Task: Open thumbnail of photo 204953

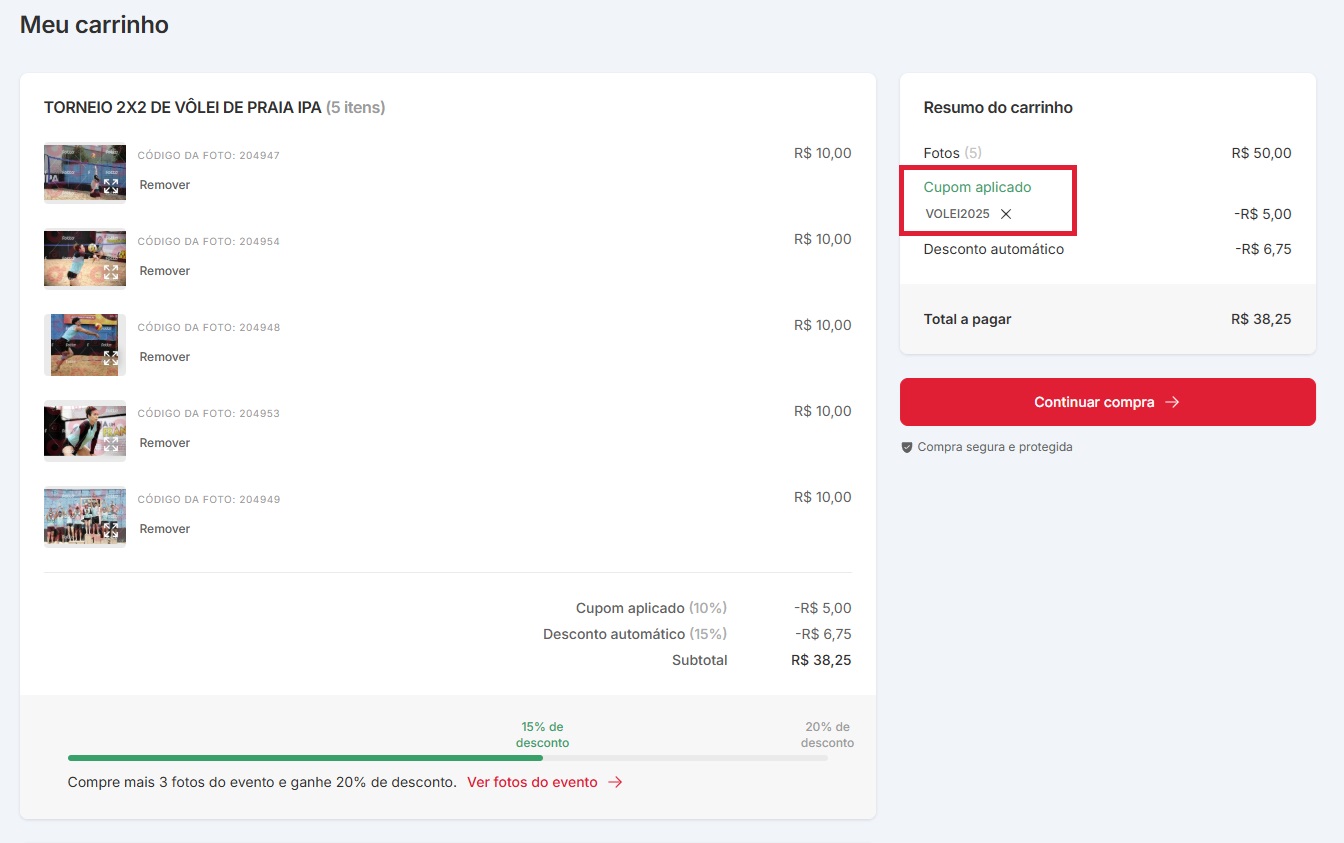Action: tap(85, 430)
